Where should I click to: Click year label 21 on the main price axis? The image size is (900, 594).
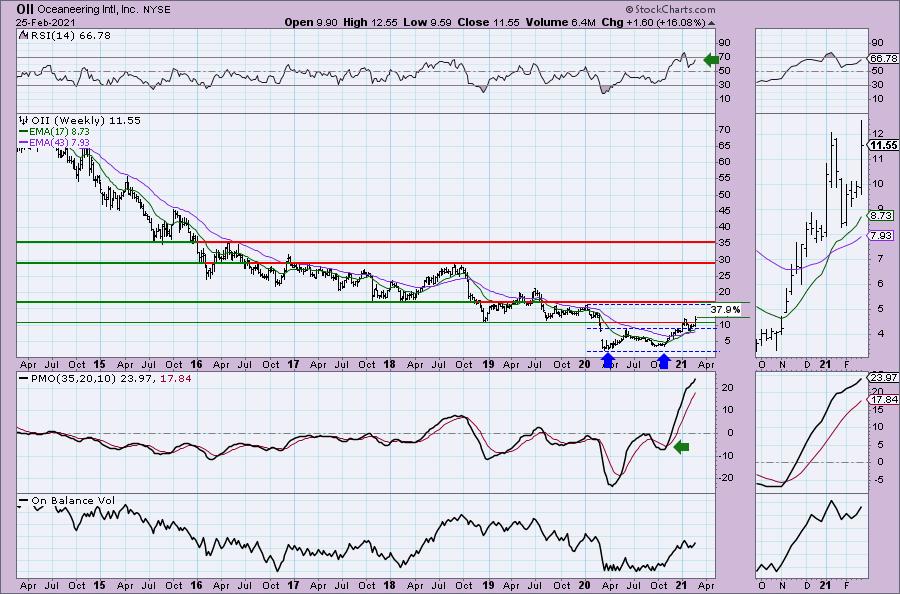click(x=682, y=364)
